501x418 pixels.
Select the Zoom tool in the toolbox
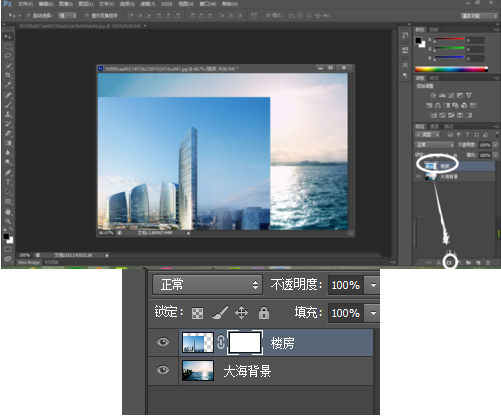point(8,221)
